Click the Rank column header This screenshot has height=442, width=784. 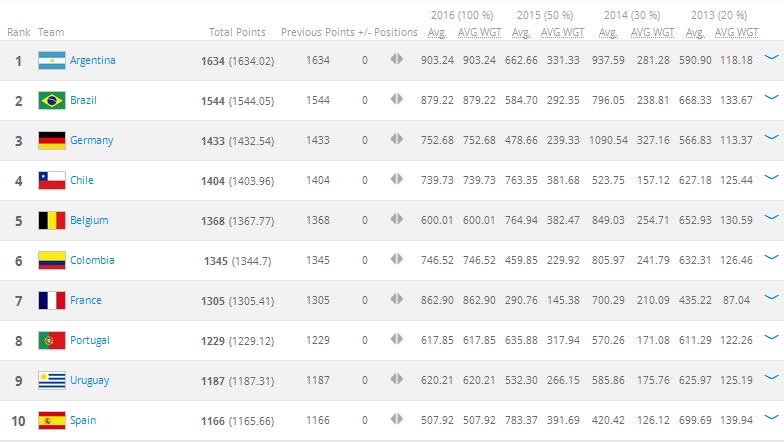pyautogui.click(x=18, y=32)
